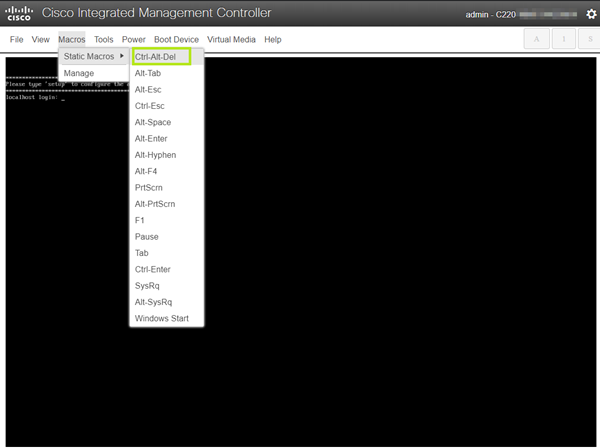Select the Manage macros entry

[x=93, y=73]
